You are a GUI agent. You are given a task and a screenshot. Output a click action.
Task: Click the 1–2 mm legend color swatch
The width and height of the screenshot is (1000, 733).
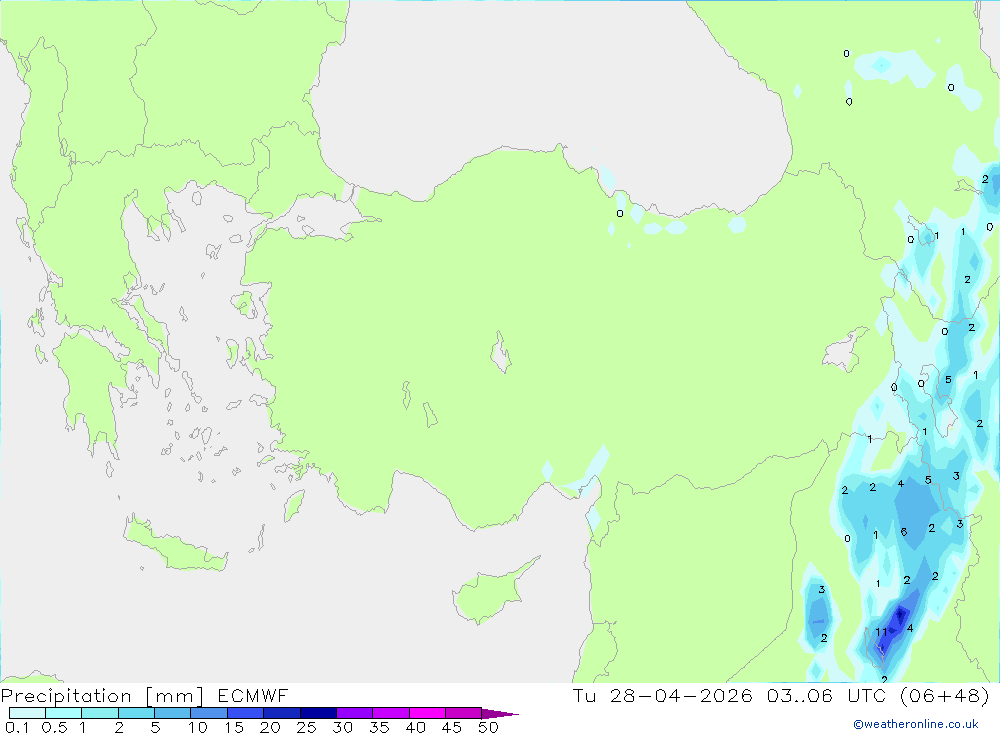(100, 713)
